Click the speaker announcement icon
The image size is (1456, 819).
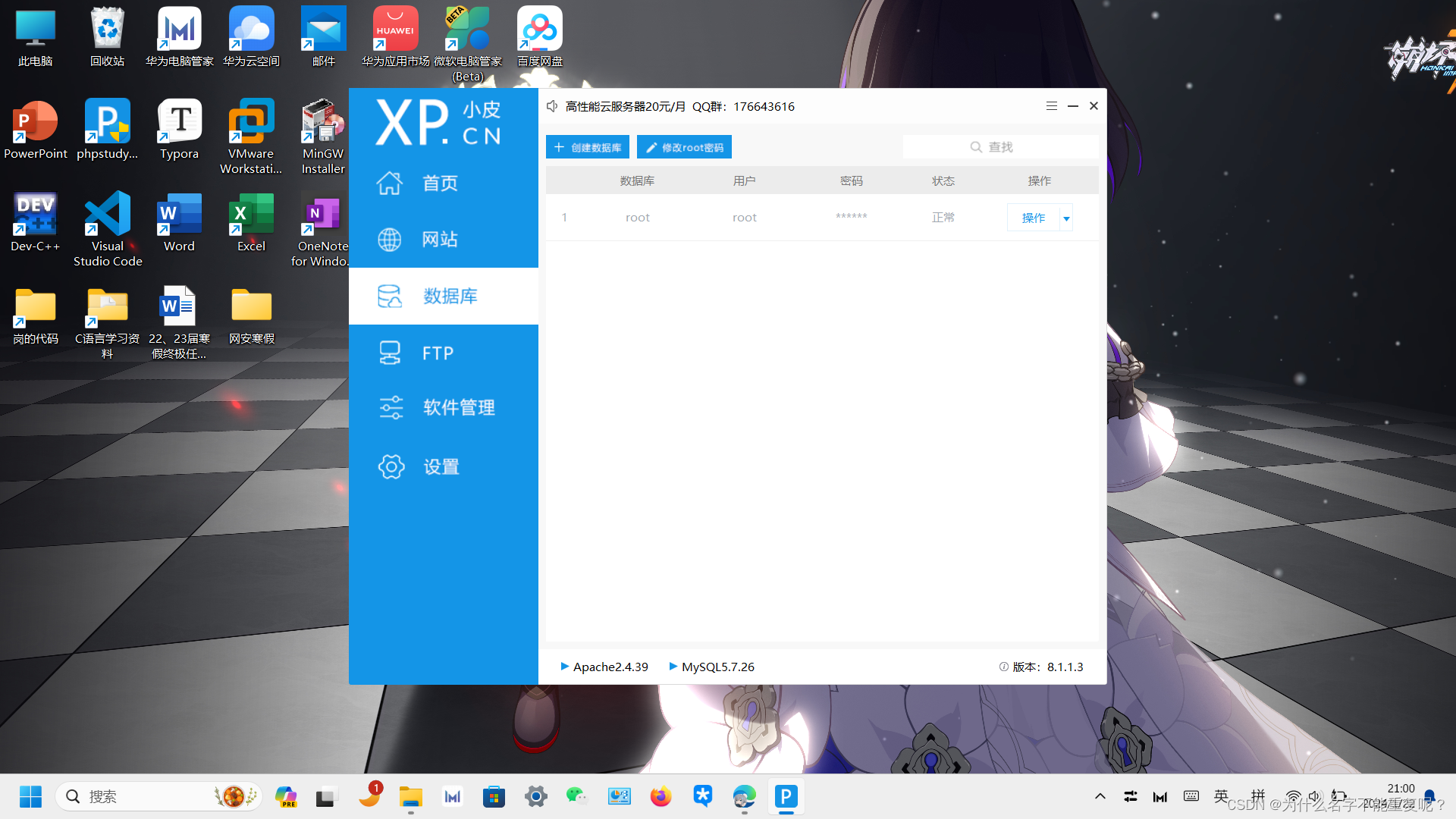[552, 106]
